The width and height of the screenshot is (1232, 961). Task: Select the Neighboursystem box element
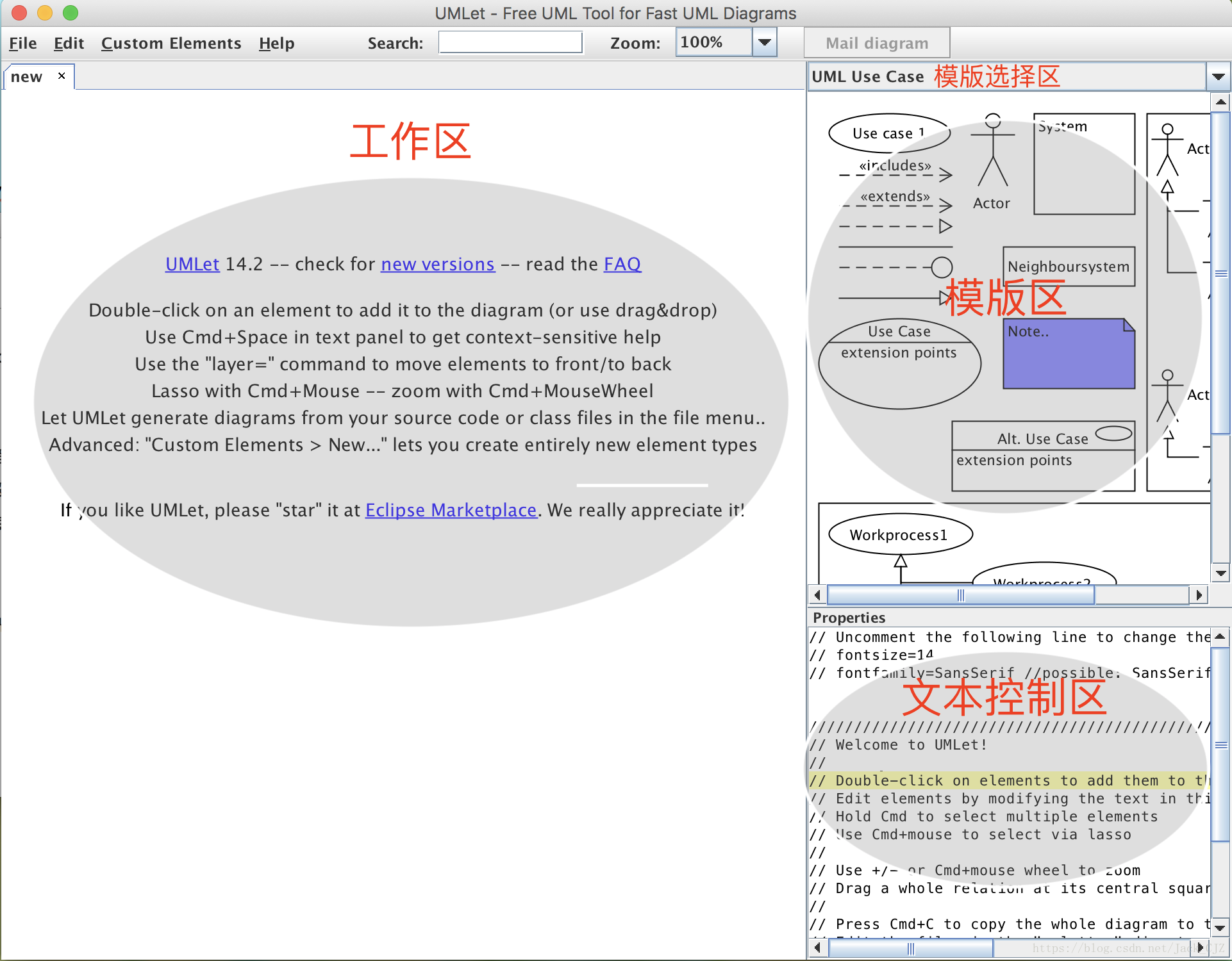(1069, 267)
